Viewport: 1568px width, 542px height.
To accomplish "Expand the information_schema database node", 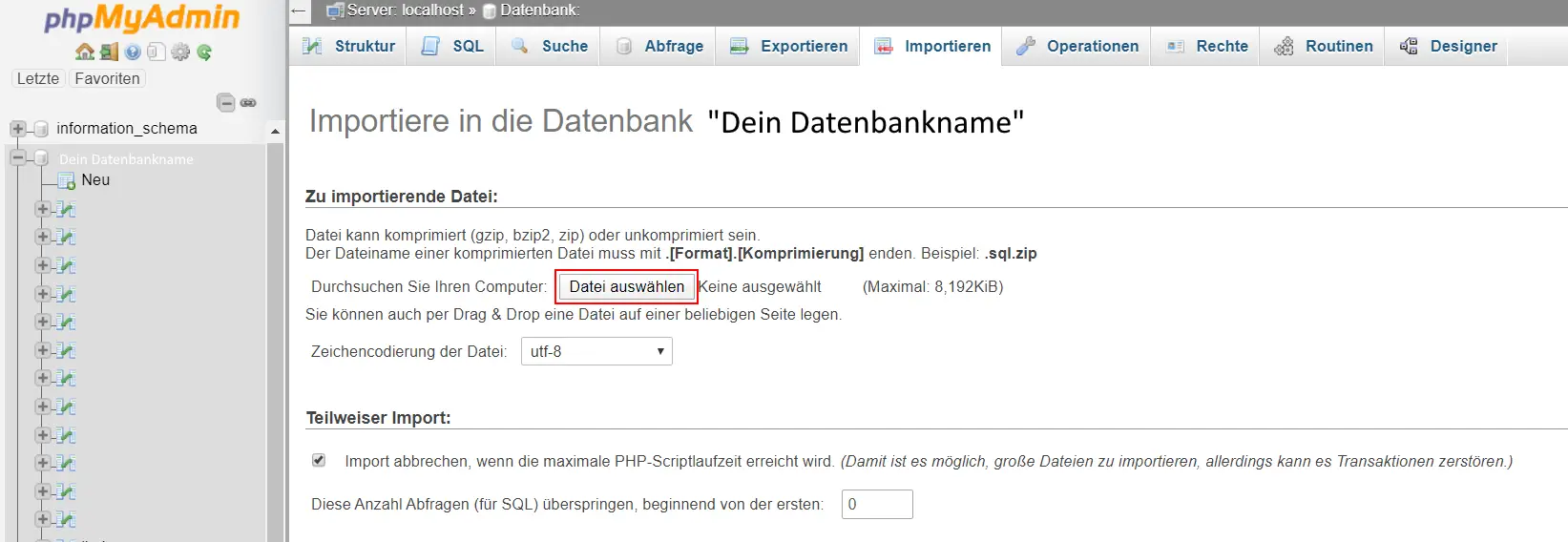I will pos(17,129).
